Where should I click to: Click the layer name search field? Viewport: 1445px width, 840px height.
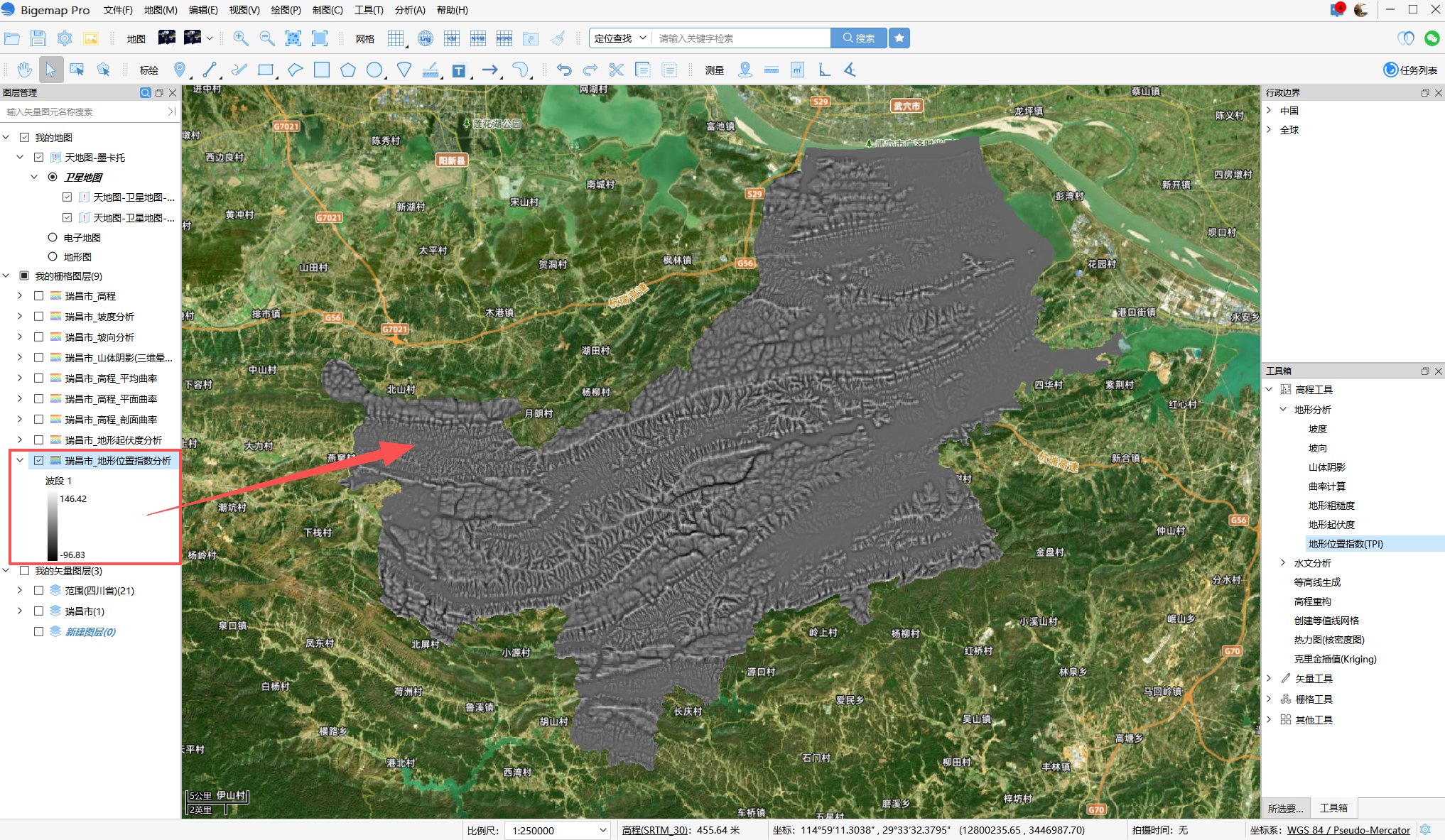85,111
